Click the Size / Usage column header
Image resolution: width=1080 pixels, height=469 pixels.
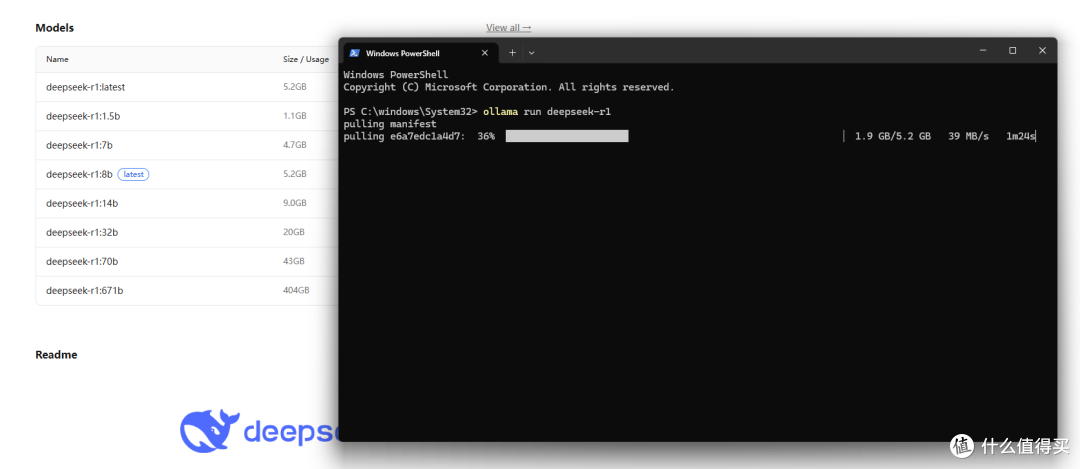click(x=306, y=59)
